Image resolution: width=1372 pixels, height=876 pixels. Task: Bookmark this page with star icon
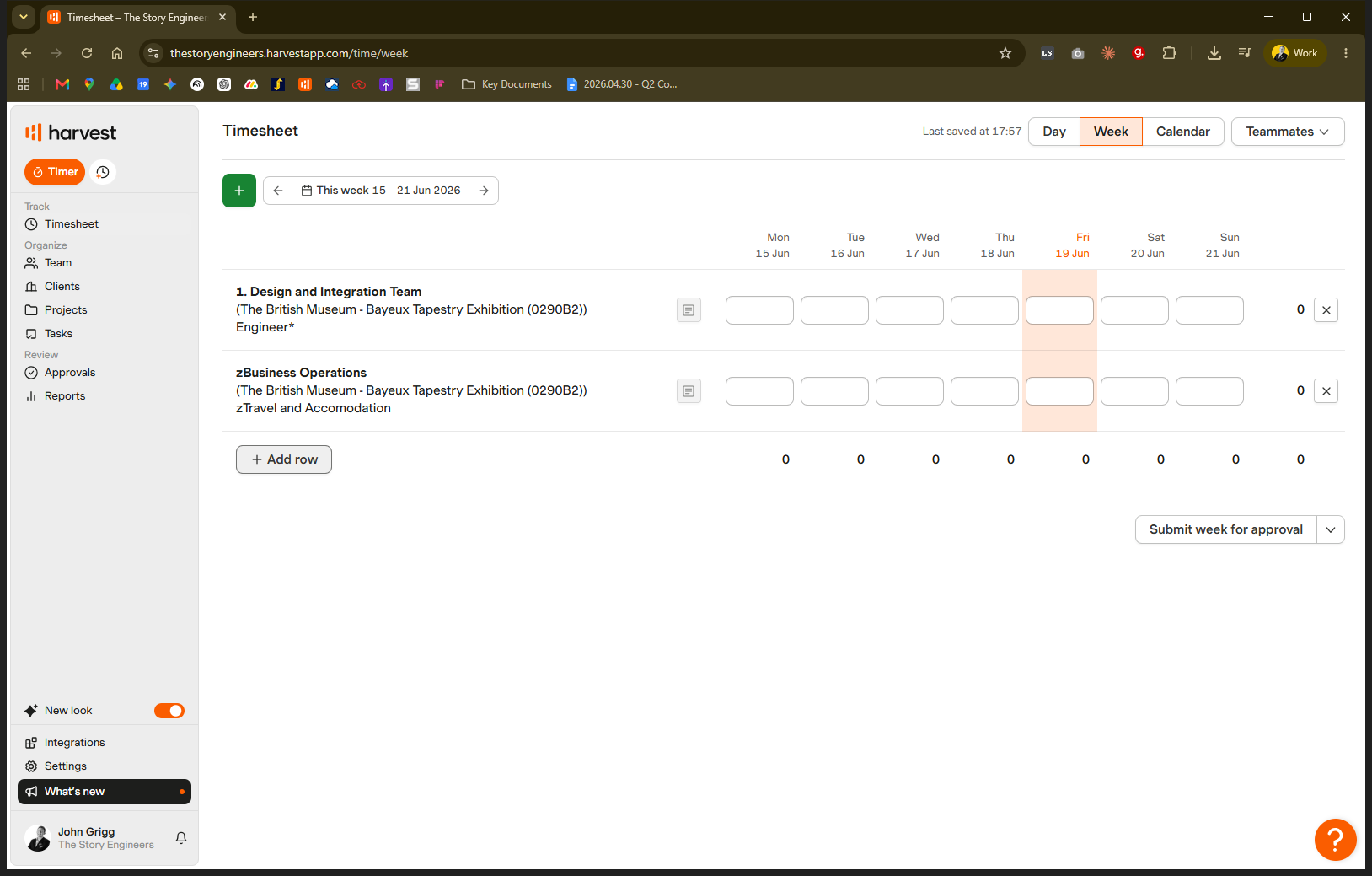point(1005,53)
